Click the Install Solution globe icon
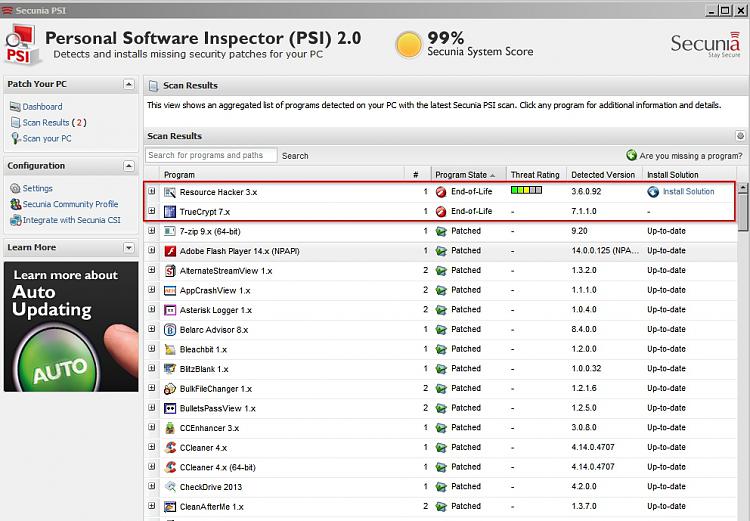 pyautogui.click(x=653, y=192)
